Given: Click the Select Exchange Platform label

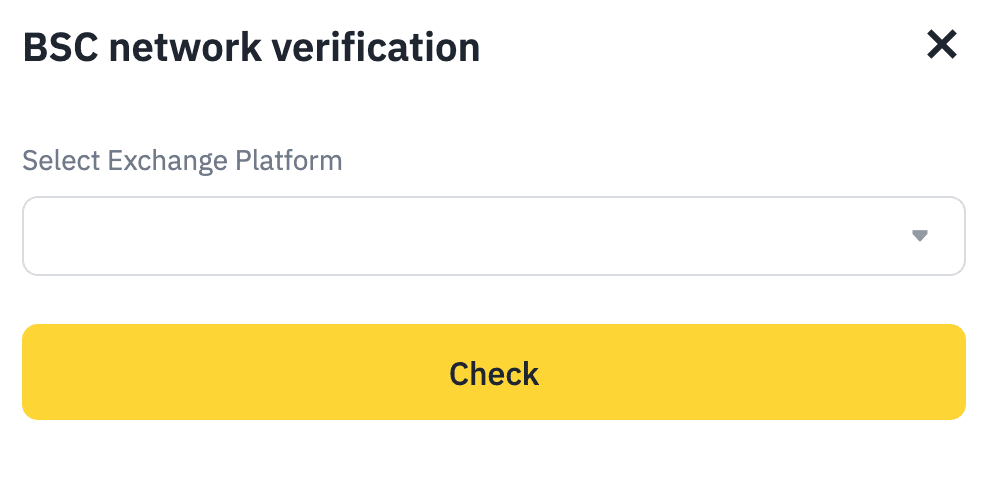Looking at the screenshot, I should click(x=182, y=160).
